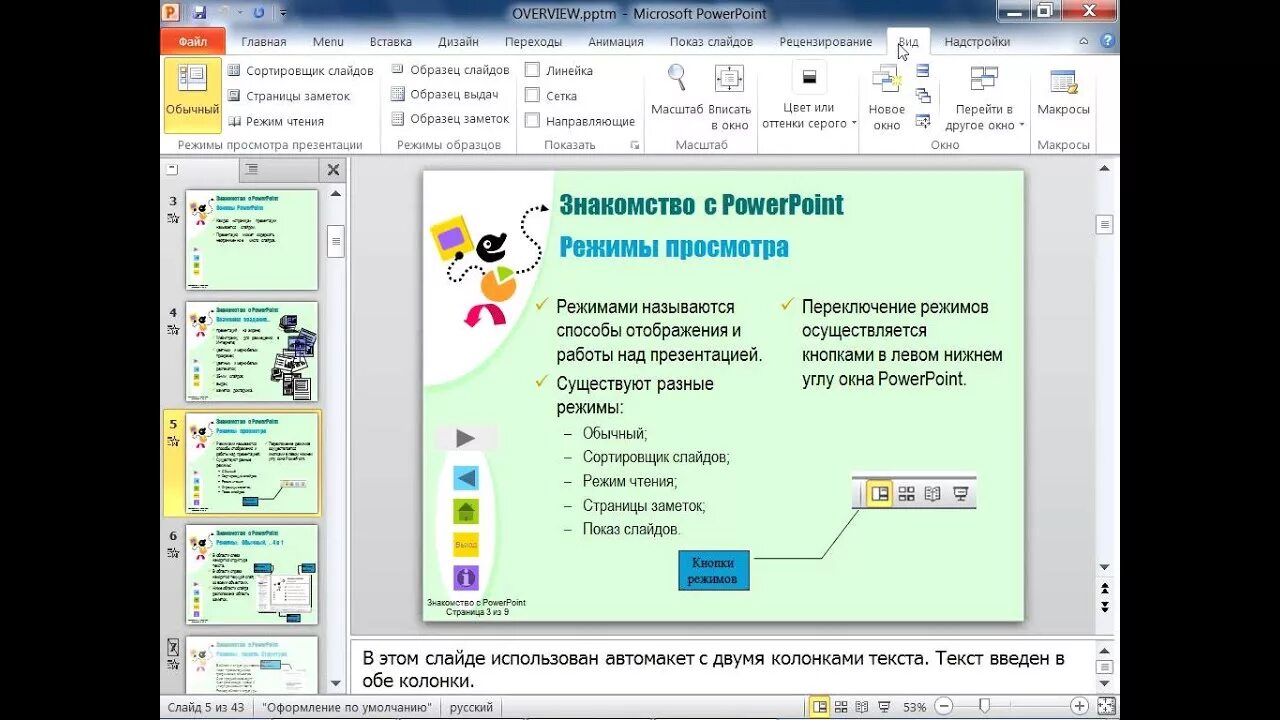This screenshot has height=720, width=1280.
Task: Click "Оформление по умолчанию" theme in status bar
Action: pos(347,707)
